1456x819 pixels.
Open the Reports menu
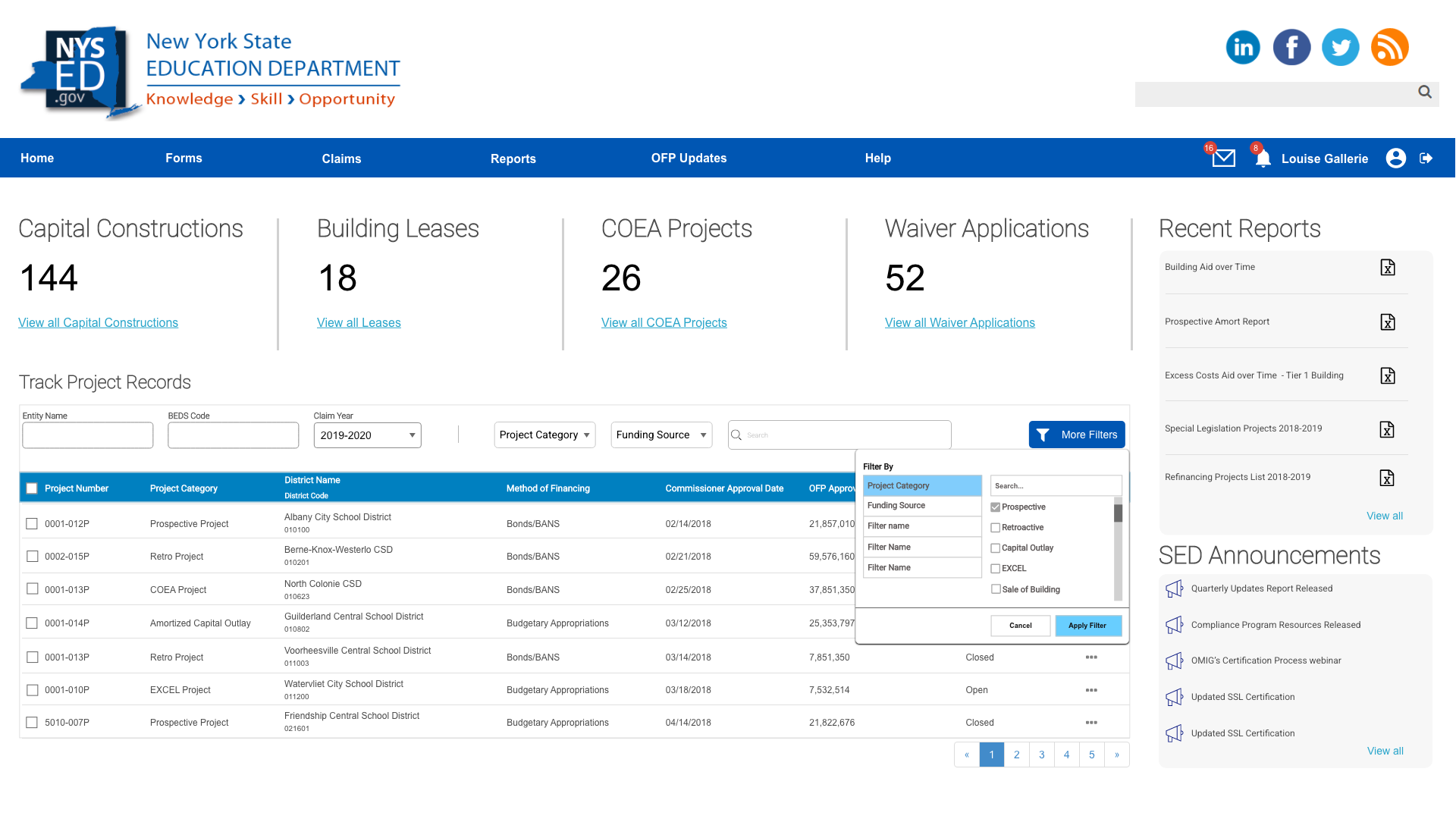coord(513,158)
